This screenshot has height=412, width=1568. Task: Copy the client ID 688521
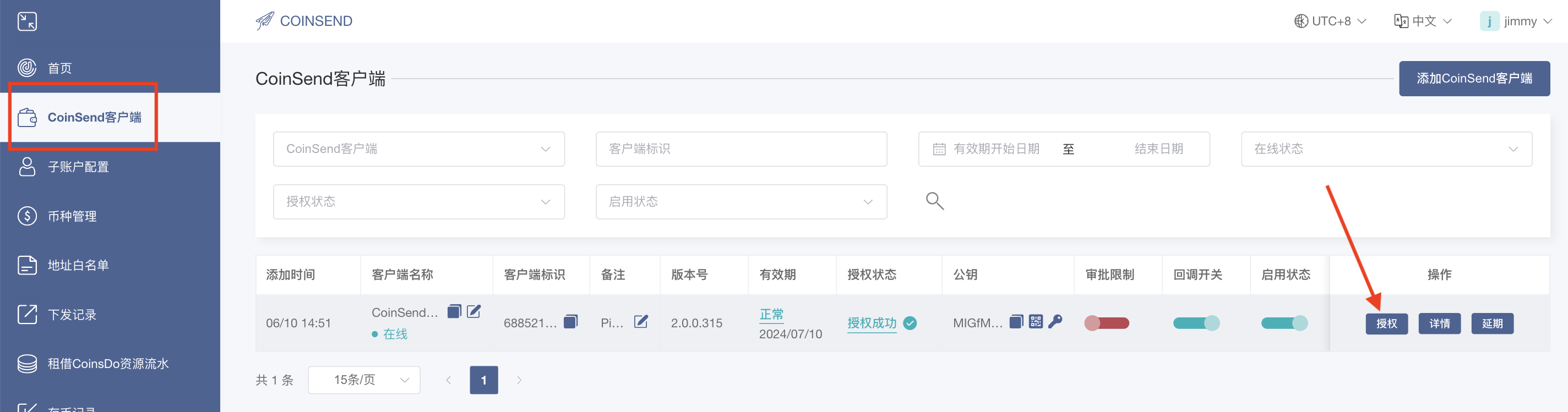tap(570, 322)
